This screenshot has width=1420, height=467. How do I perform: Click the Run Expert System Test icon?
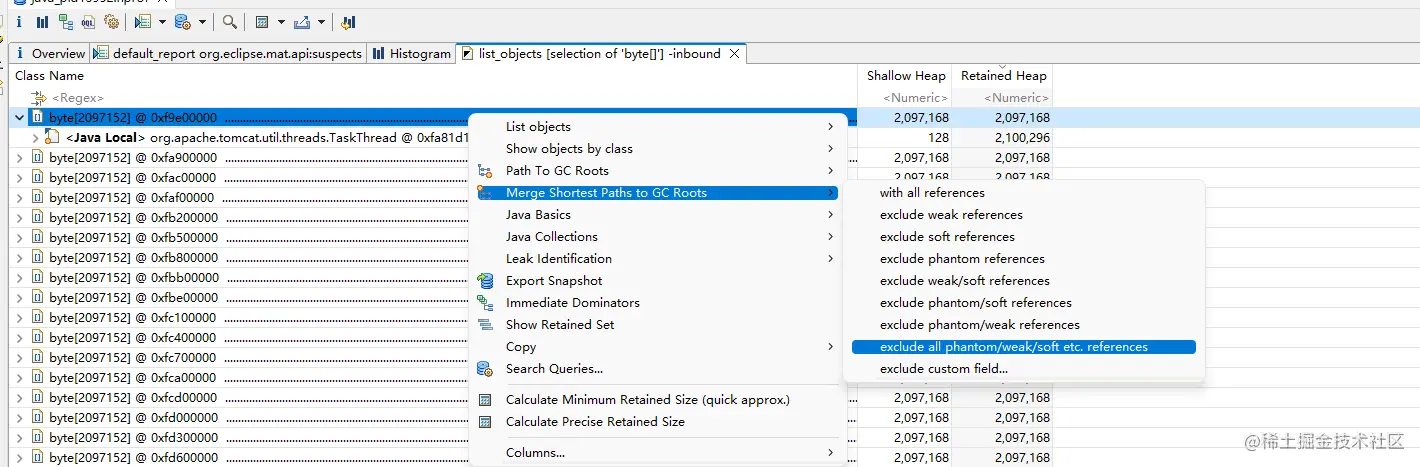(142, 21)
